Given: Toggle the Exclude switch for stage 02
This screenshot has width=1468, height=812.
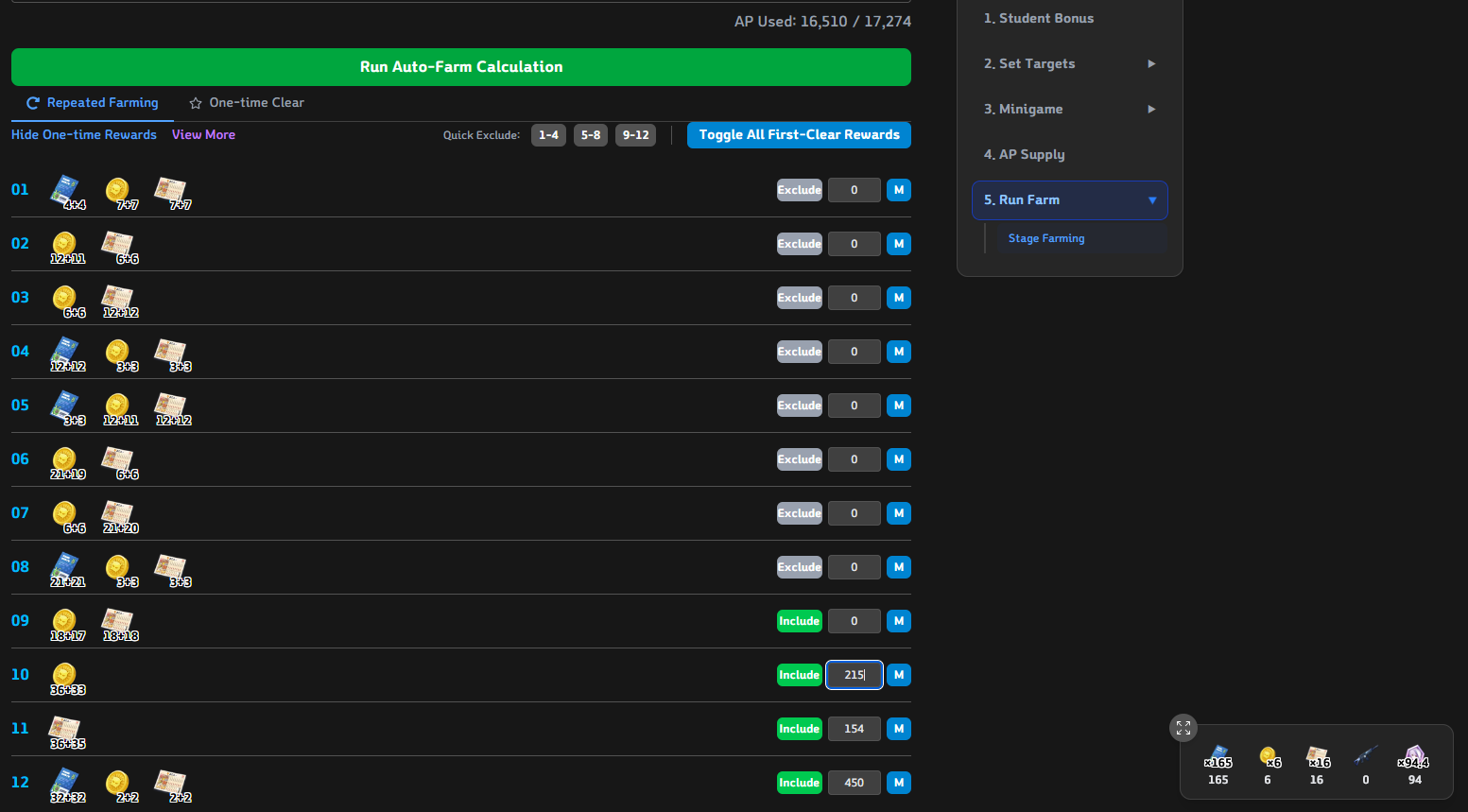Looking at the screenshot, I should pyautogui.click(x=800, y=244).
